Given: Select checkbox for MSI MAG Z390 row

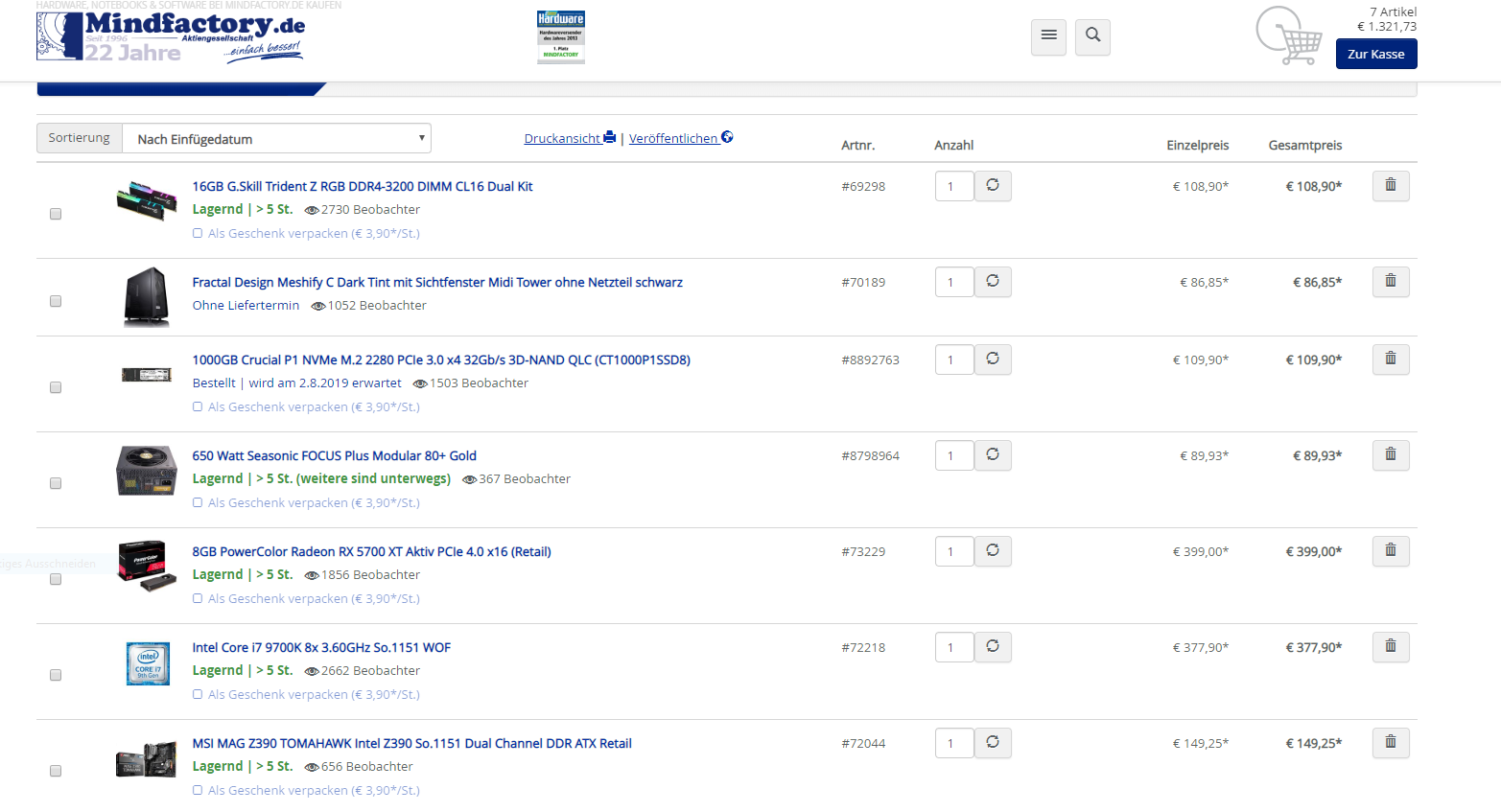Looking at the screenshot, I should pos(56,771).
